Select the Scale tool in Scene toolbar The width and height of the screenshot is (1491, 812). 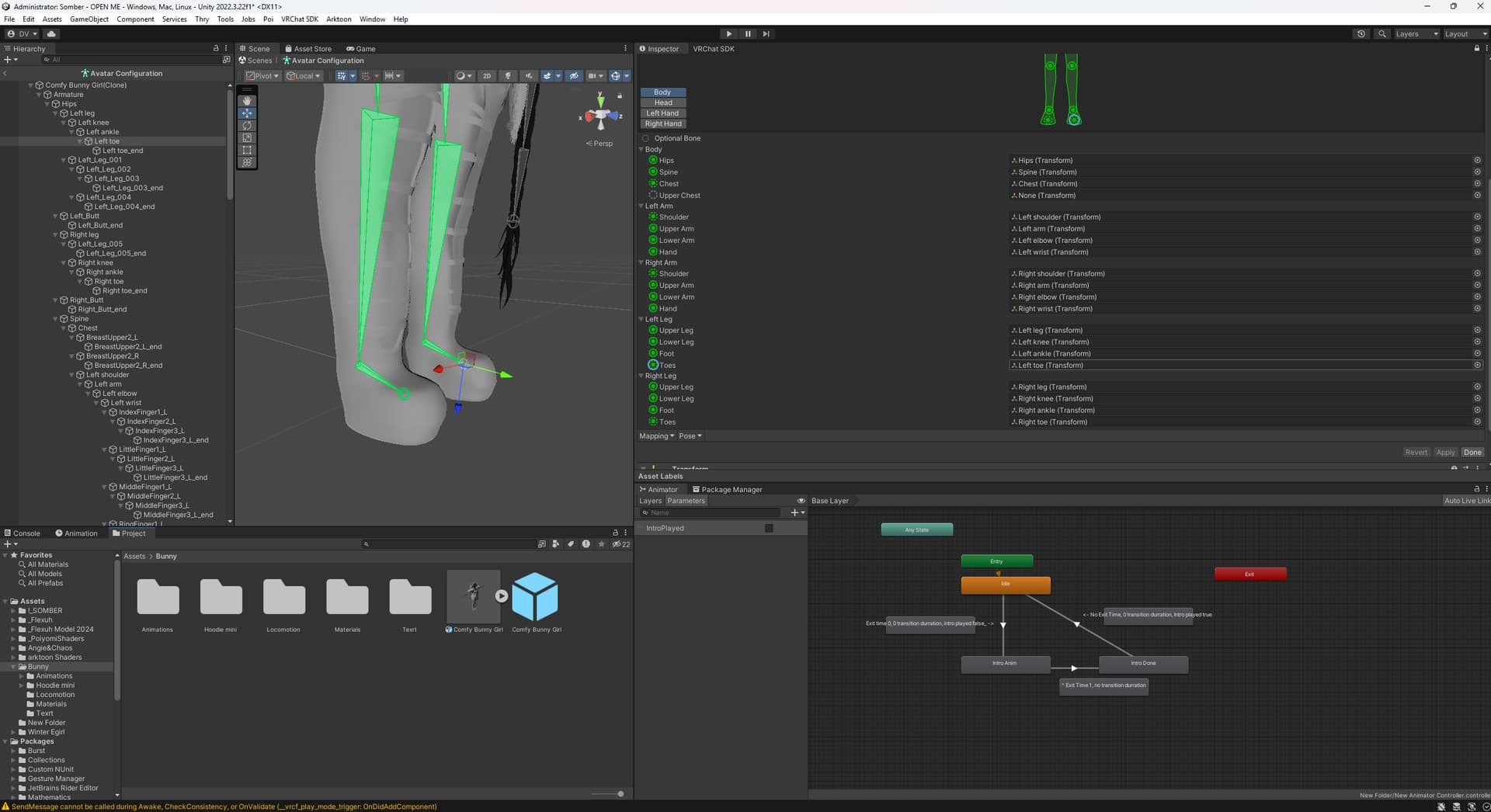tap(247, 138)
